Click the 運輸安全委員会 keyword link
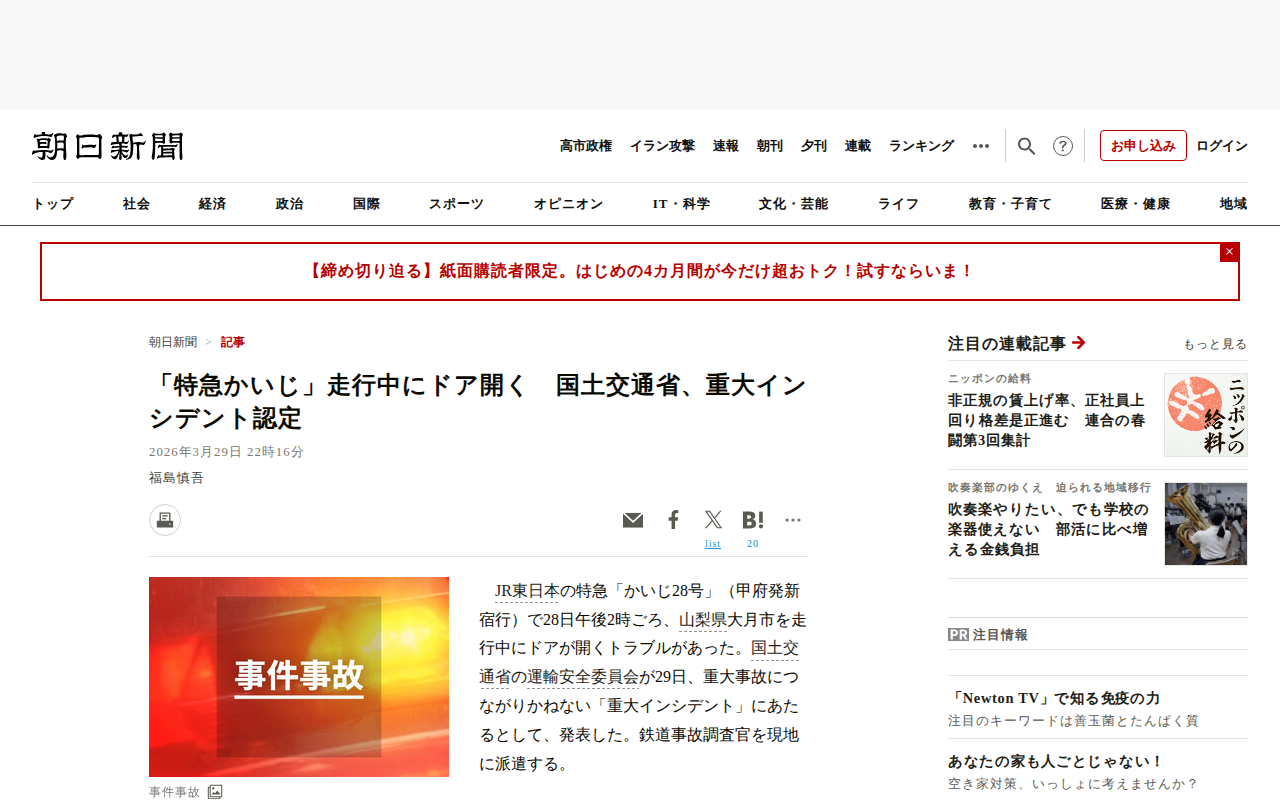 pos(583,678)
